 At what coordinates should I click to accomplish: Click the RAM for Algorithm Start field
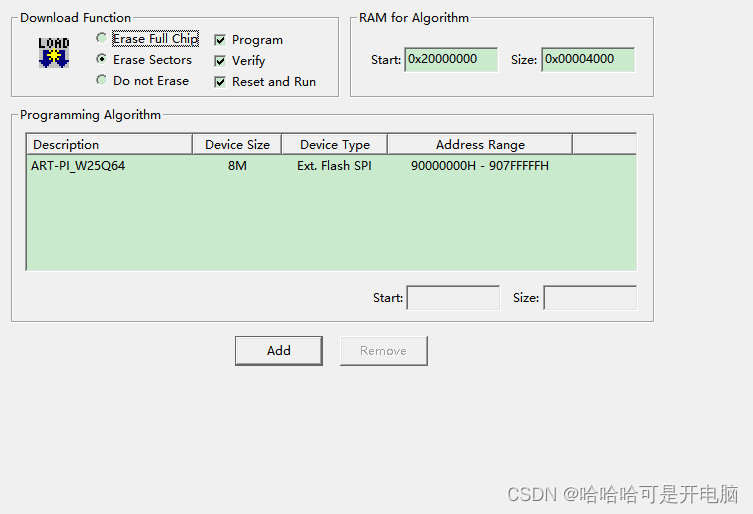click(x=451, y=60)
